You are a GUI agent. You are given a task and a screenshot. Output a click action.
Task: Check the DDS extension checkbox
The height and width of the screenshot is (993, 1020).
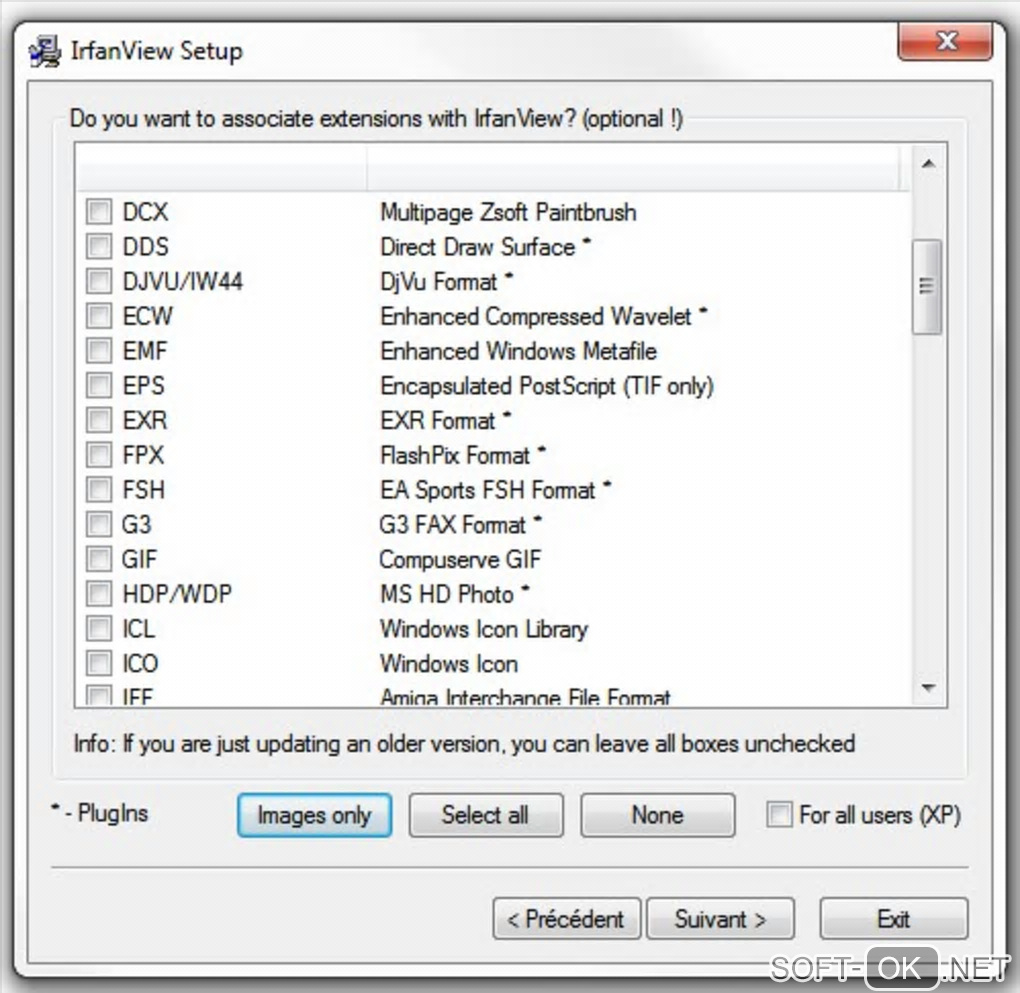(x=99, y=247)
